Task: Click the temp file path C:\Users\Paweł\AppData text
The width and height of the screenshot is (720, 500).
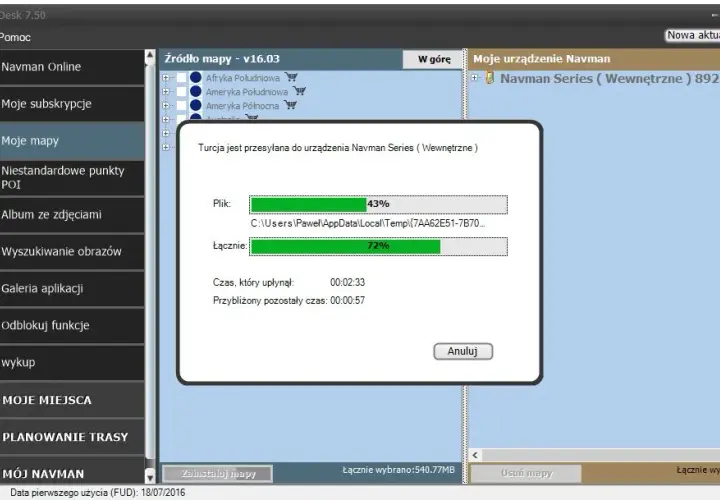Action: coord(367,224)
